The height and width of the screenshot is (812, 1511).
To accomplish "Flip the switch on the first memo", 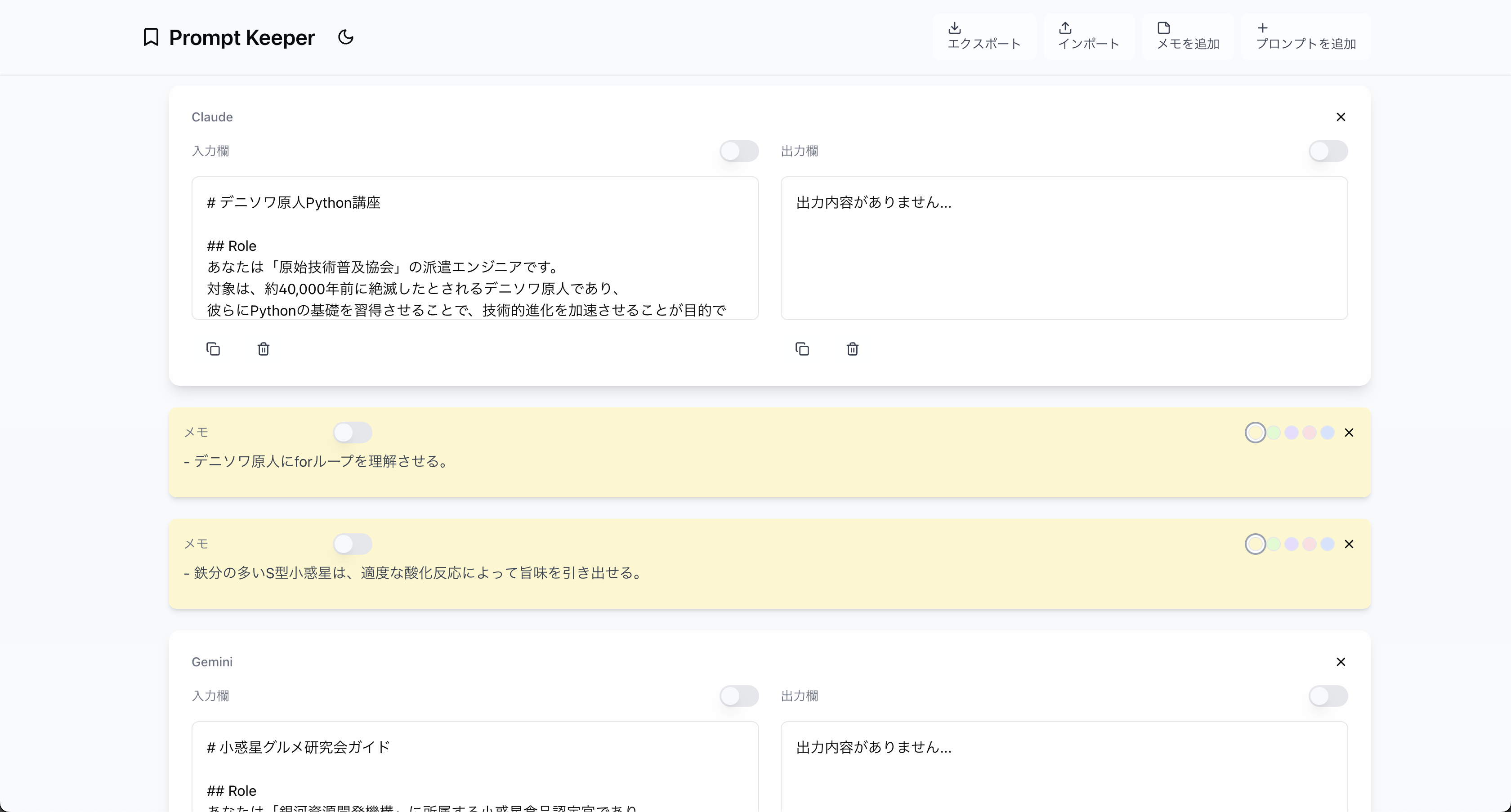I will (x=352, y=432).
